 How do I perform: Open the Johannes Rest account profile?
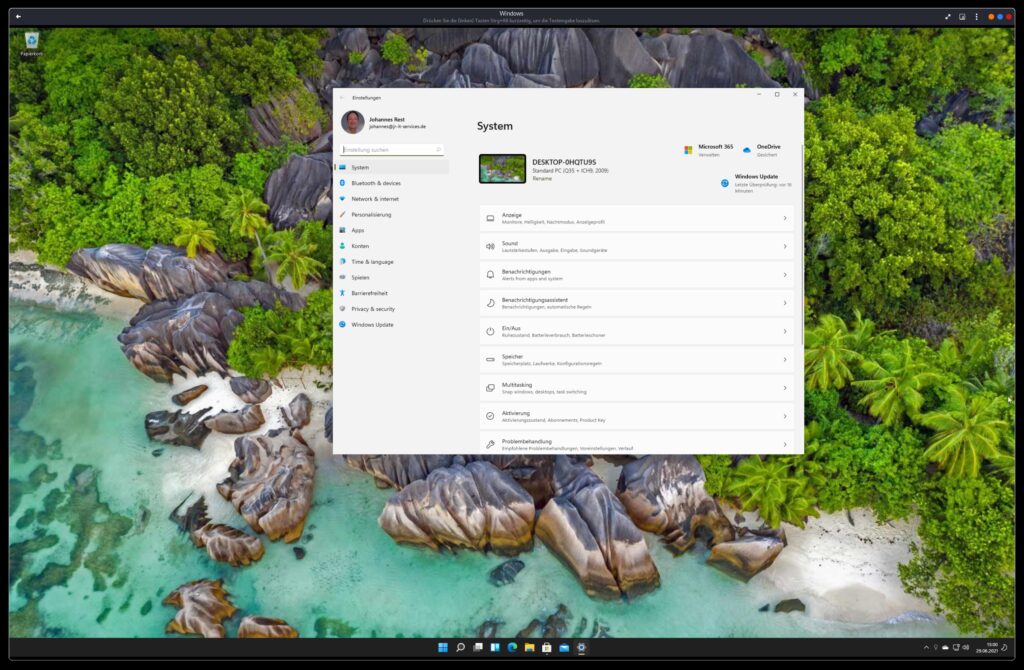pyautogui.click(x=385, y=122)
